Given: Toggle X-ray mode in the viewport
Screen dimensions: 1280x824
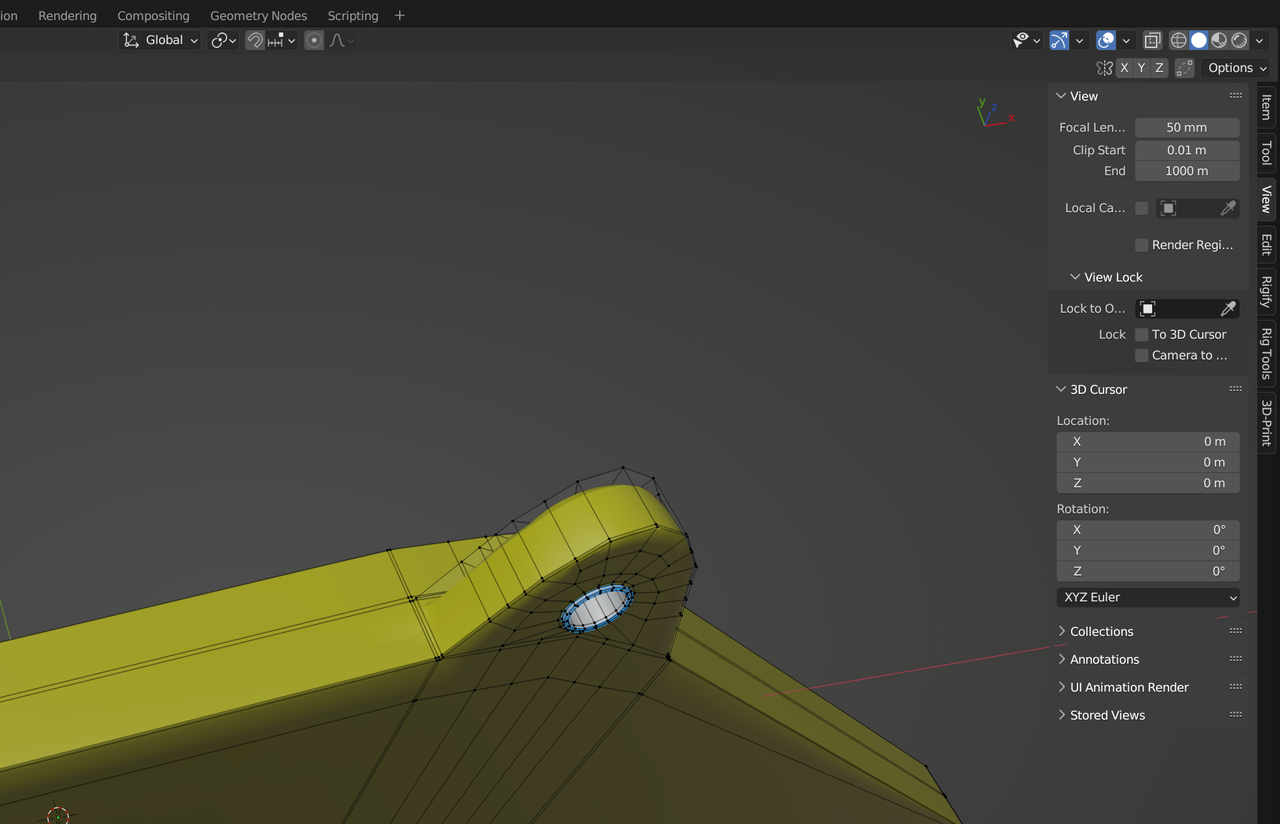Looking at the screenshot, I should pos(1152,40).
